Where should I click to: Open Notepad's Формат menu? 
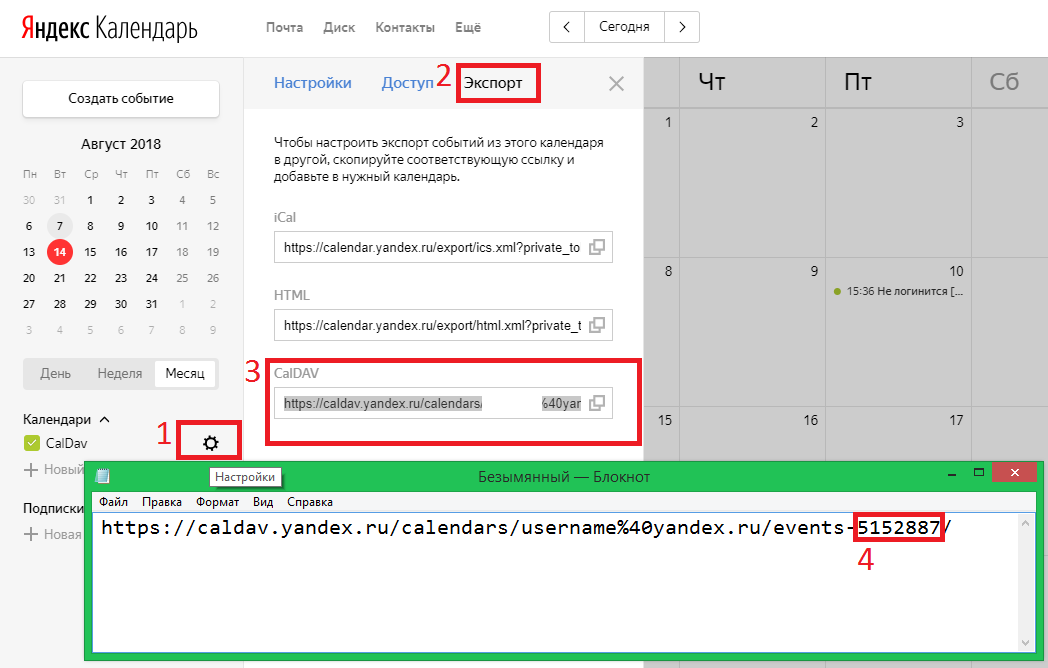[217, 502]
